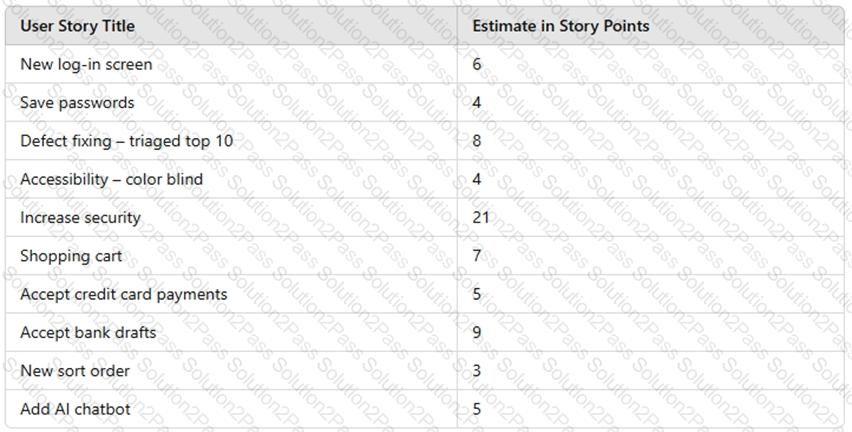Click estimate 6 for New log-in screen
Screen dimensions: 852x432
pyautogui.click(x=477, y=64)
